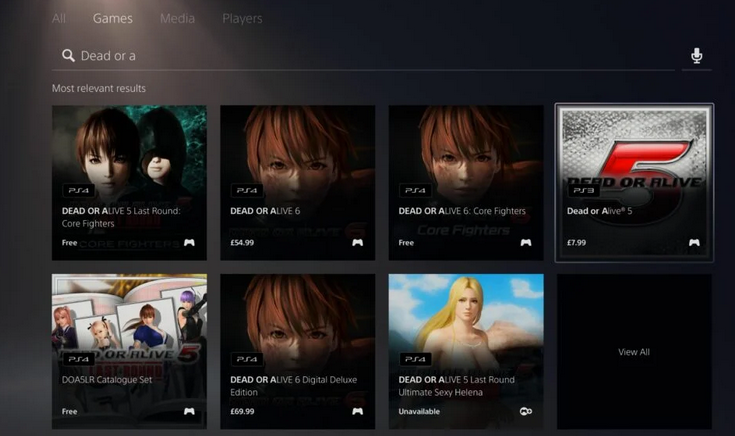
Task: Click the magnifying glass search icon
Action: click(68, 56)
